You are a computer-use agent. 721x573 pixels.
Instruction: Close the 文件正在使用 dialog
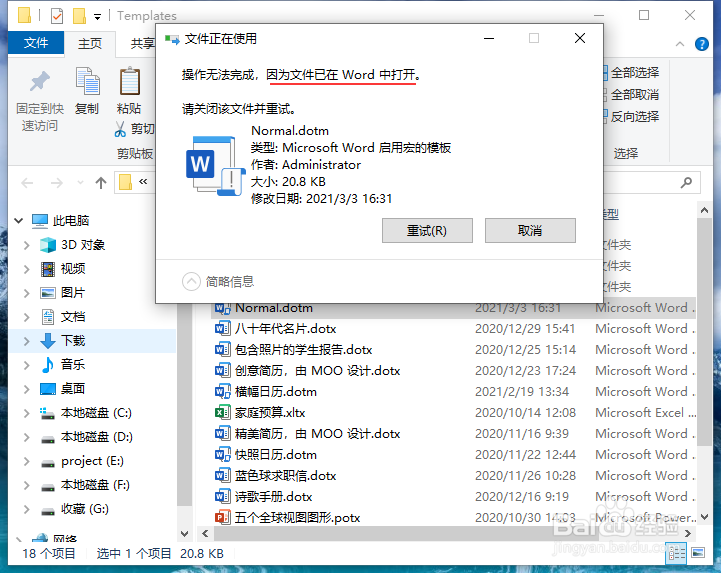click(580, 38)
